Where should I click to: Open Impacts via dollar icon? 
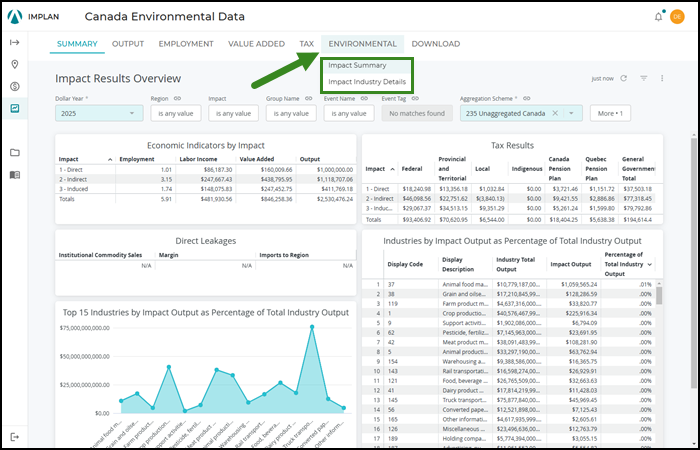click(15, 86)
